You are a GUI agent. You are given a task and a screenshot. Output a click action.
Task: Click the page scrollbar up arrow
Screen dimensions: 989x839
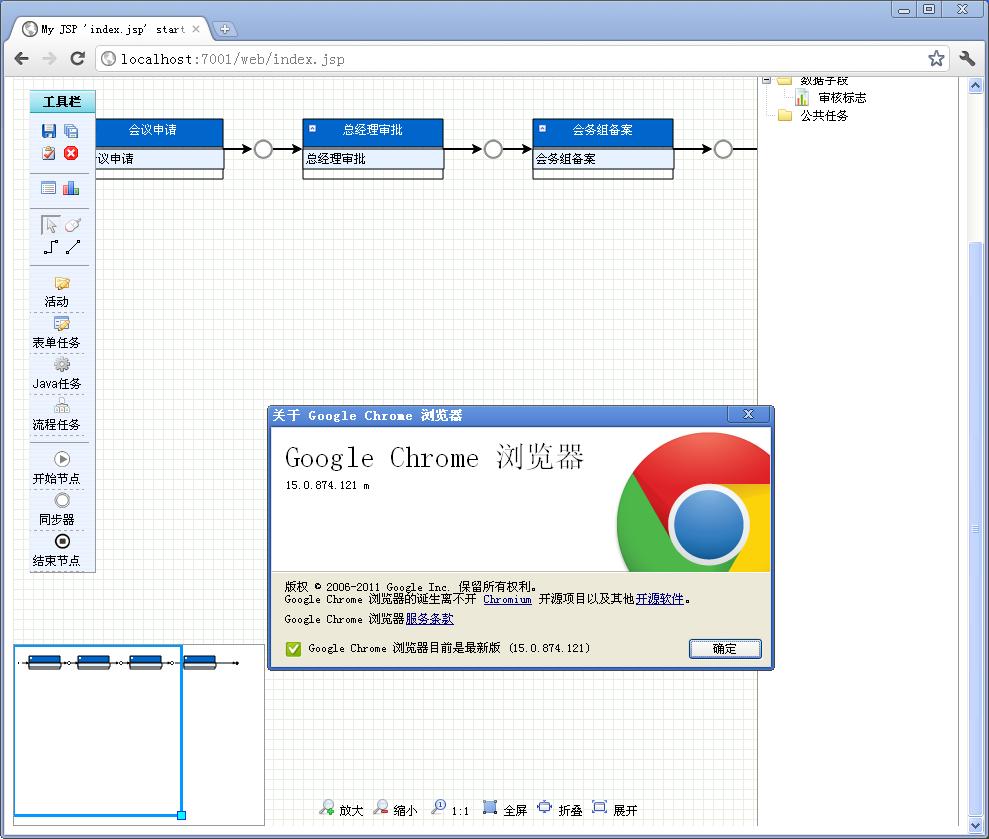[975, 86]
